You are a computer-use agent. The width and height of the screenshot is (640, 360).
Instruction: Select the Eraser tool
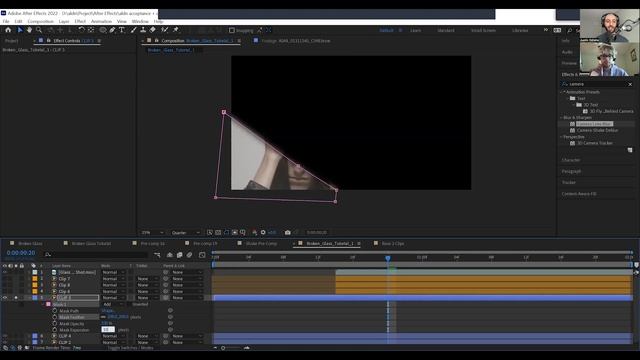153,30
